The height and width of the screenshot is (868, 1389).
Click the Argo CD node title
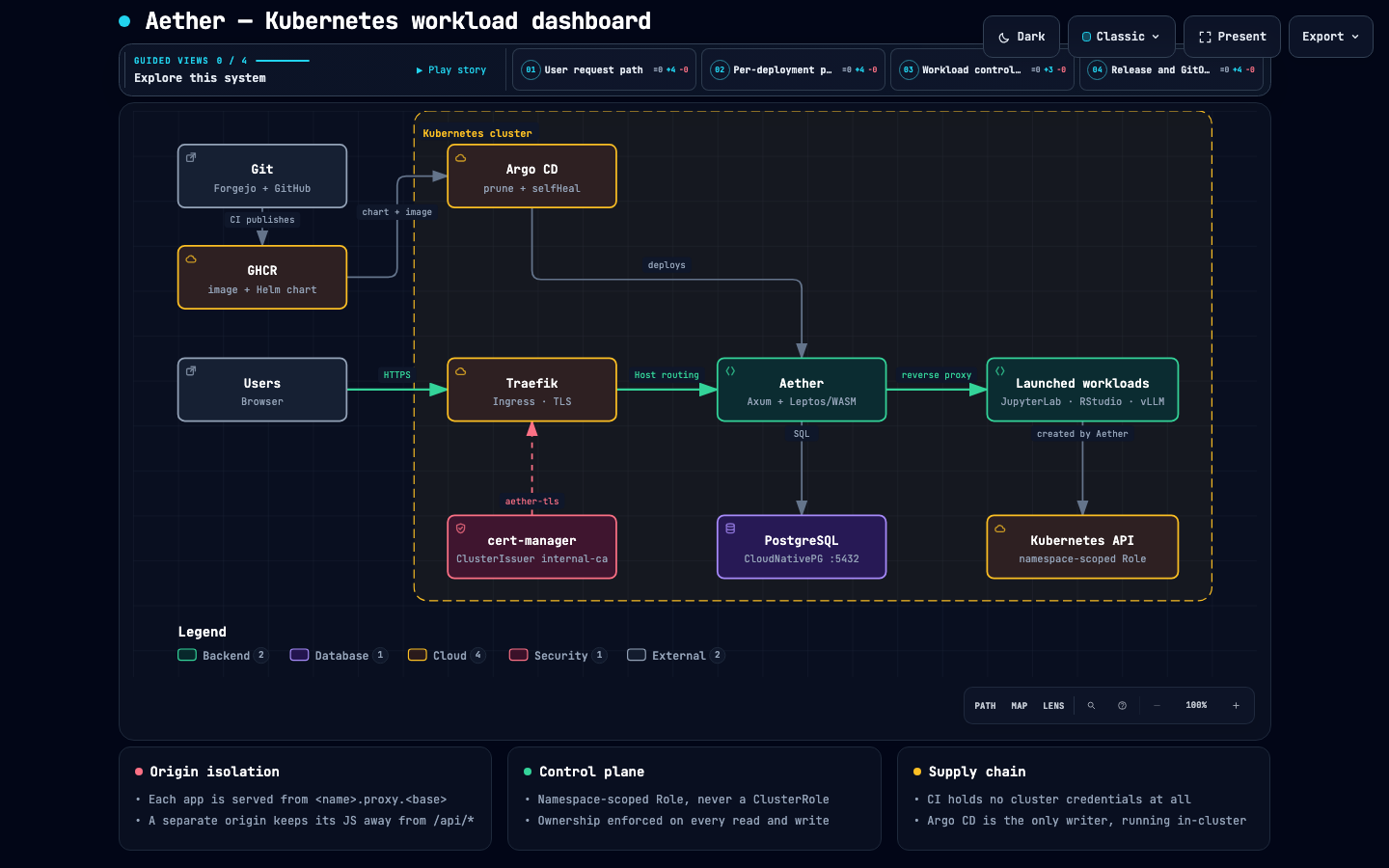click(x=532, y=170)
